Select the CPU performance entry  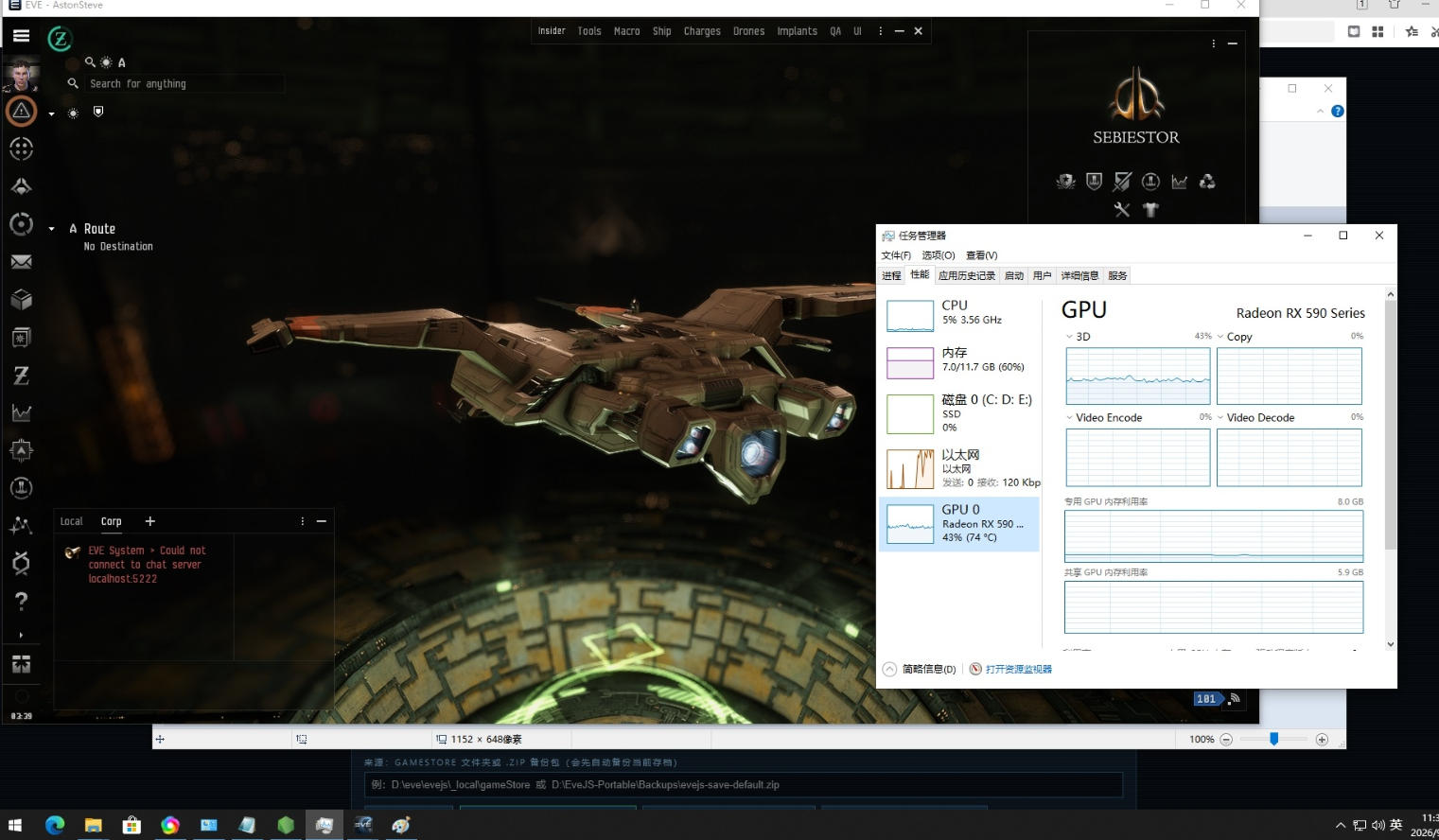[959, 315]
